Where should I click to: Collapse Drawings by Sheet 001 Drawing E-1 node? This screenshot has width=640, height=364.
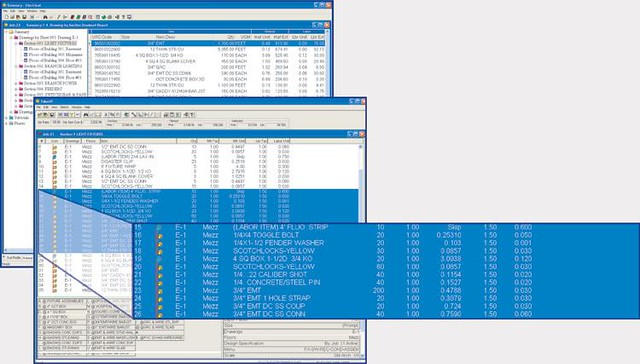(11, 38)
